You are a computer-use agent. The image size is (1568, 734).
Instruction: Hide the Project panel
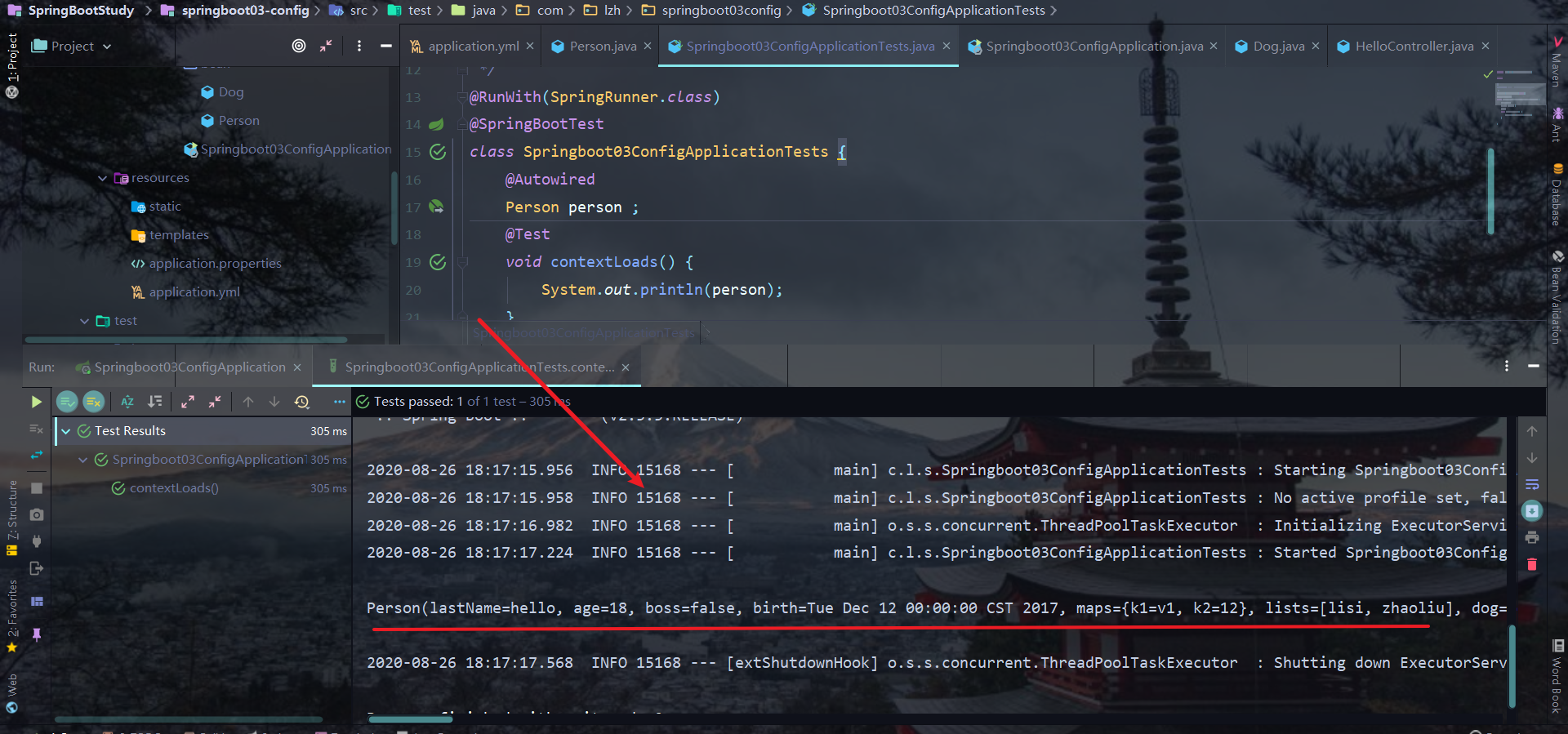pos(386,47)
